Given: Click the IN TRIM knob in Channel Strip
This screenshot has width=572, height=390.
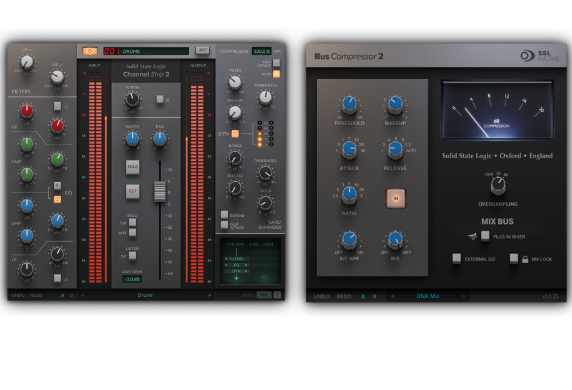Looking at the screenshot, I should (x=132, y=99).
